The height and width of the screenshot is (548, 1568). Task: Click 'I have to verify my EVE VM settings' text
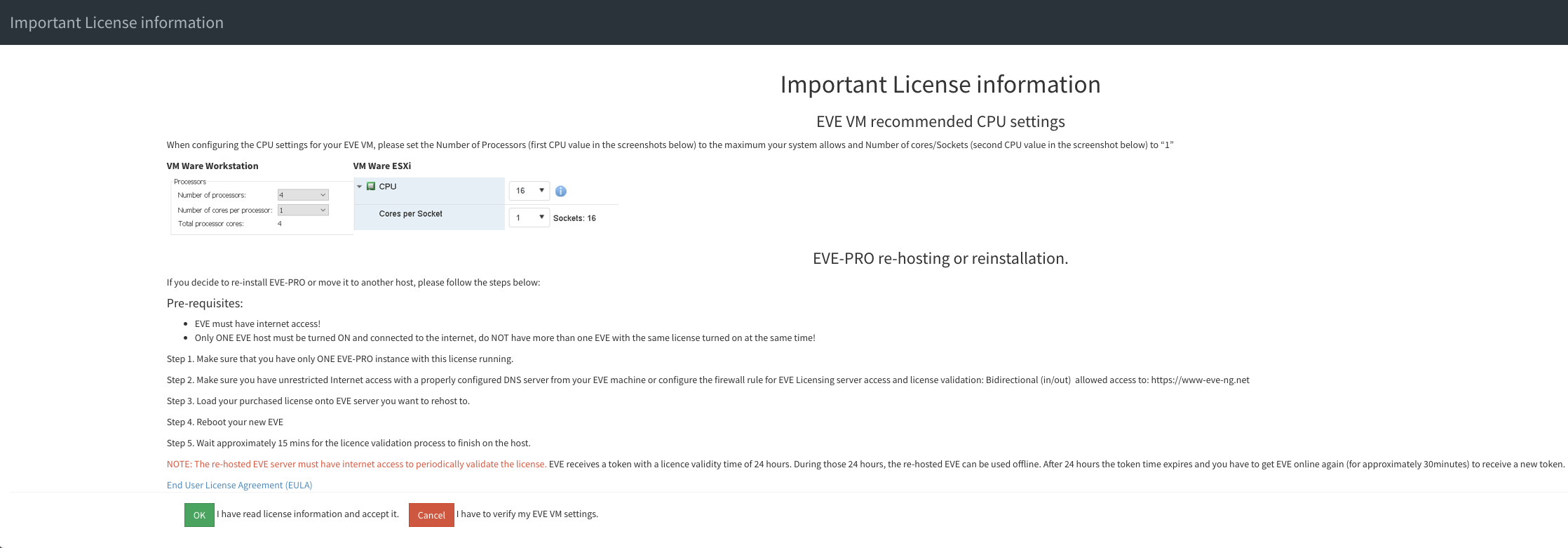527,514
